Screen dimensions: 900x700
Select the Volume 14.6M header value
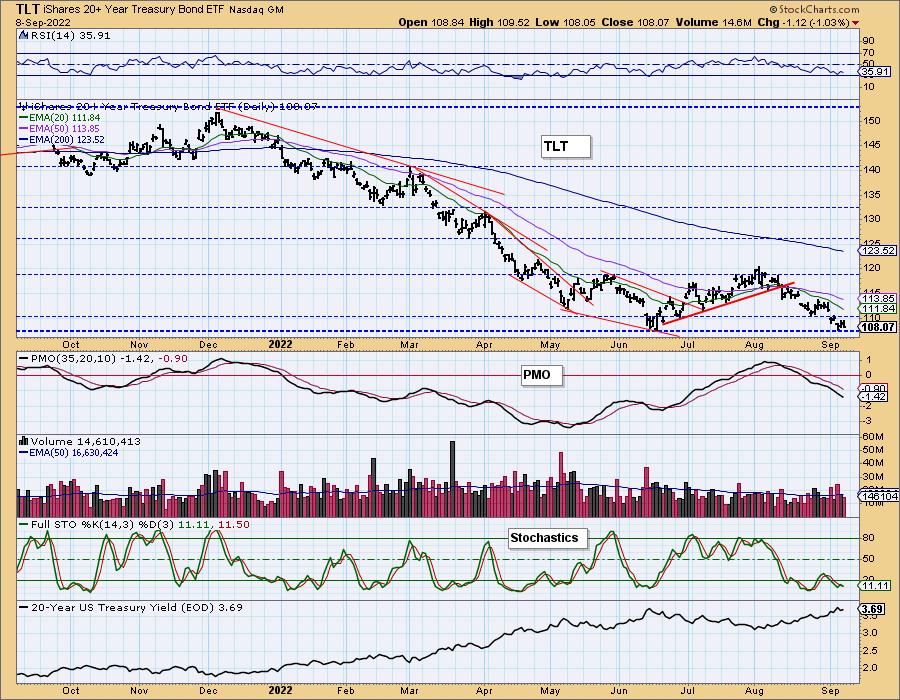[713, 22]
